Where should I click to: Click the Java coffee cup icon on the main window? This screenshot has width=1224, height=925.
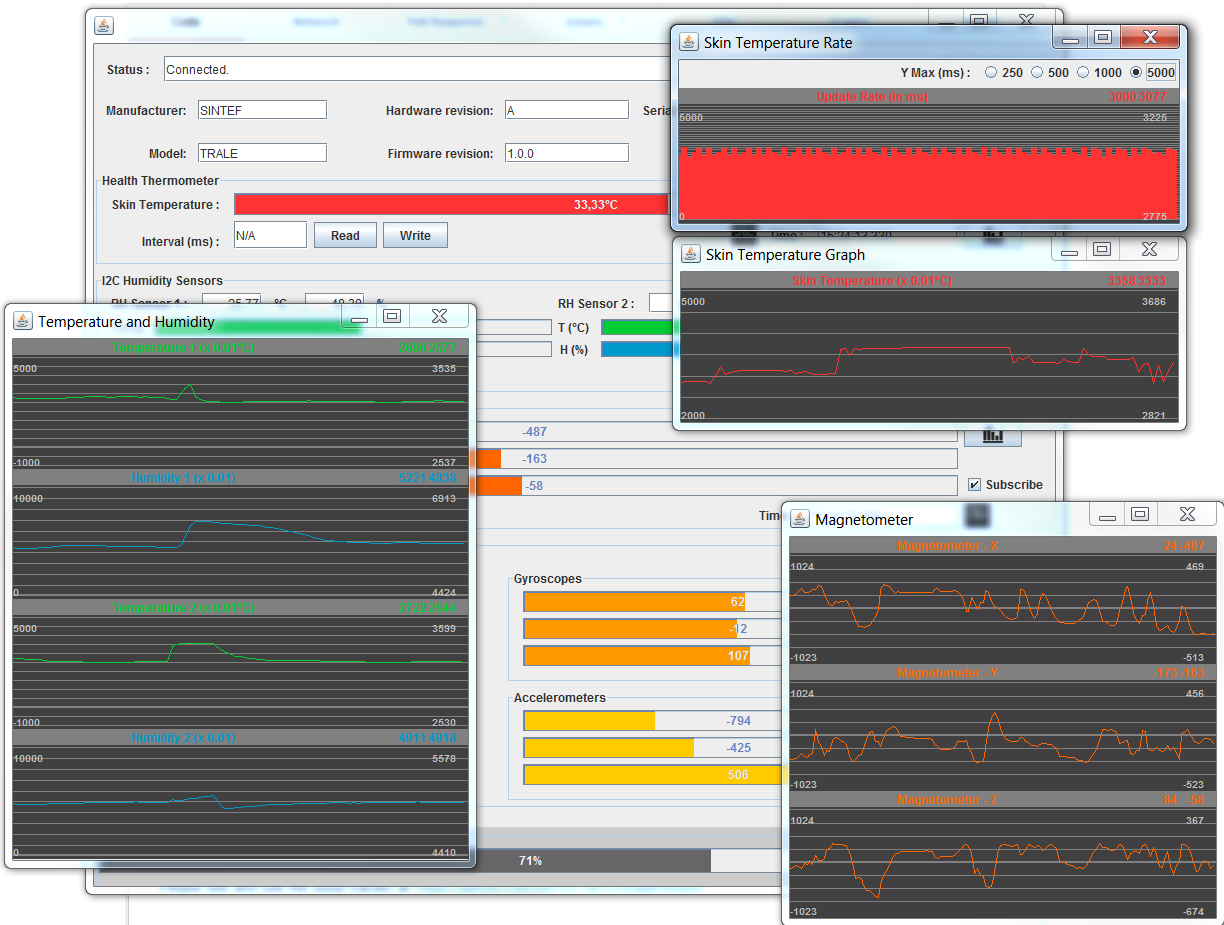(x=103, y=25)
